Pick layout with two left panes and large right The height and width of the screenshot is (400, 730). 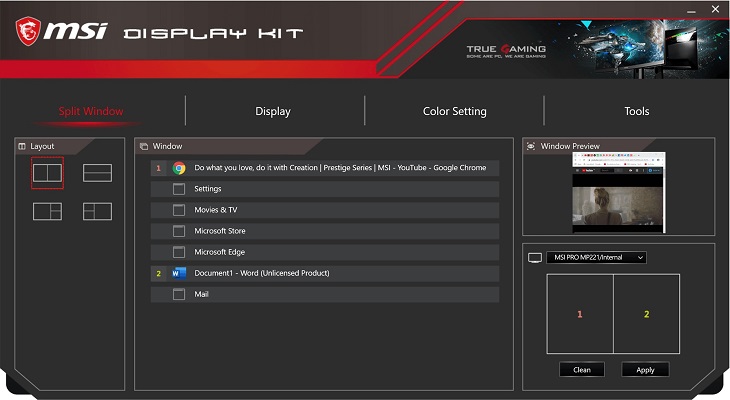[97, 211]
